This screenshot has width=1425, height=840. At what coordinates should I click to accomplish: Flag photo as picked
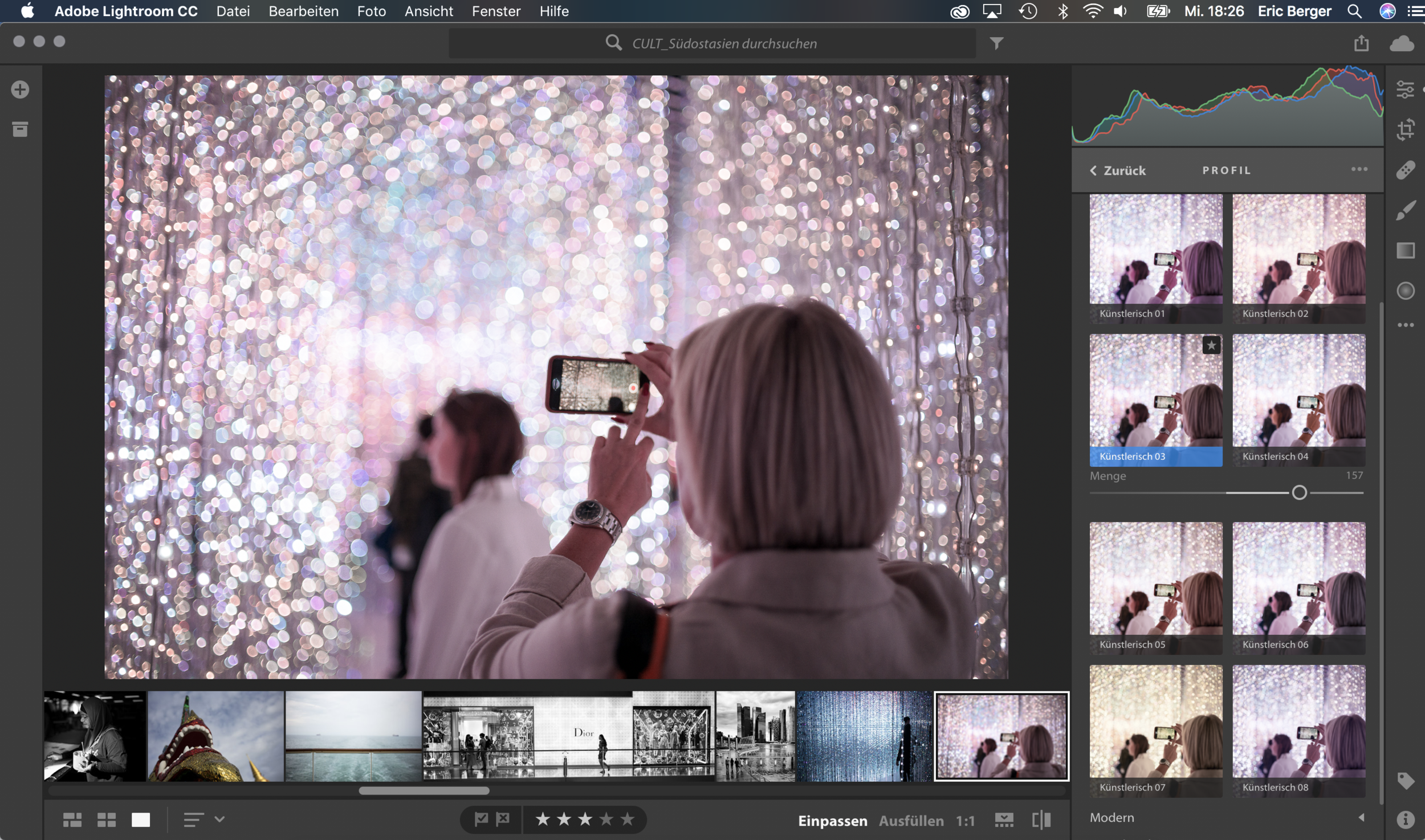(x=481, y=819)
